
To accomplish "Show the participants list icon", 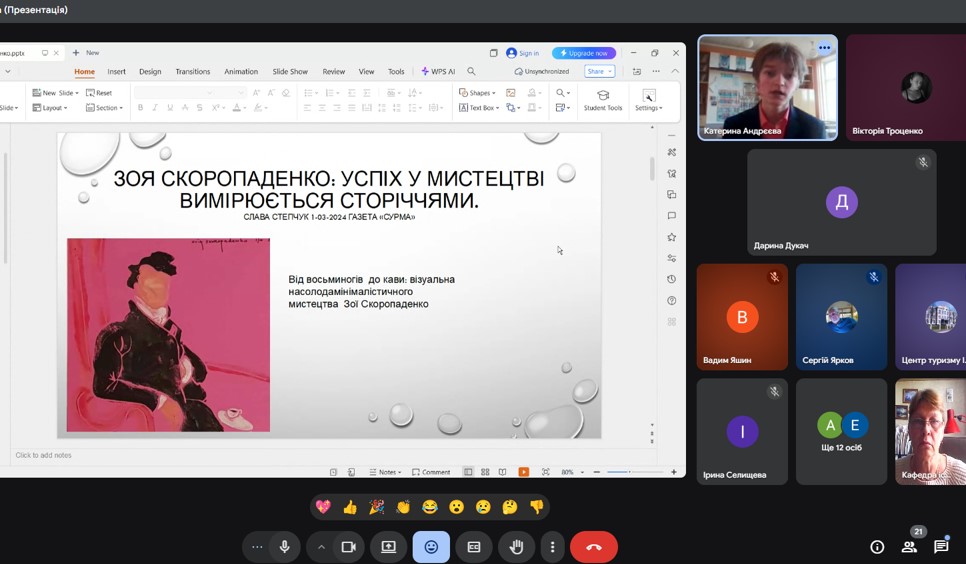I will click(909, 547).
